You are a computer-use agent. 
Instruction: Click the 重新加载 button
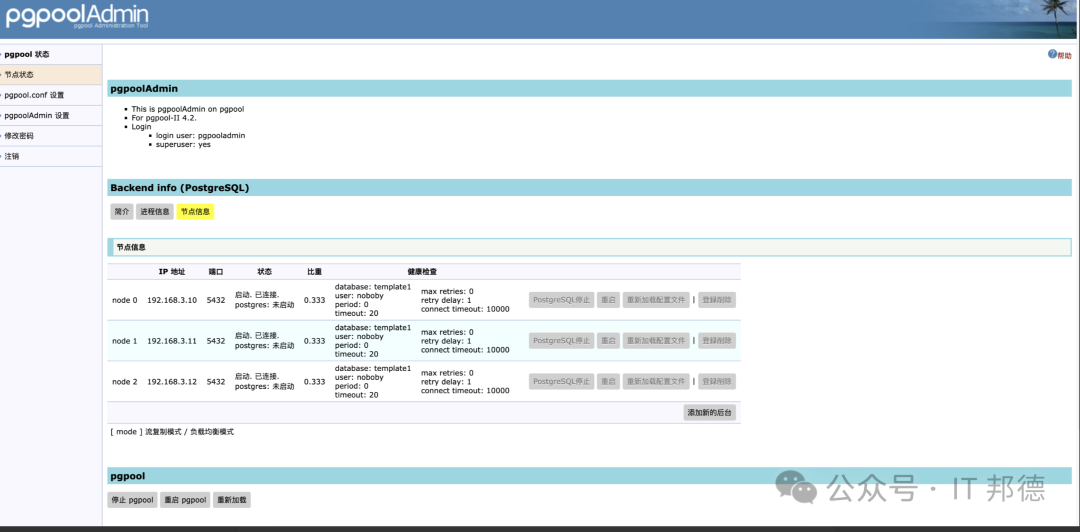click(231, 500)
